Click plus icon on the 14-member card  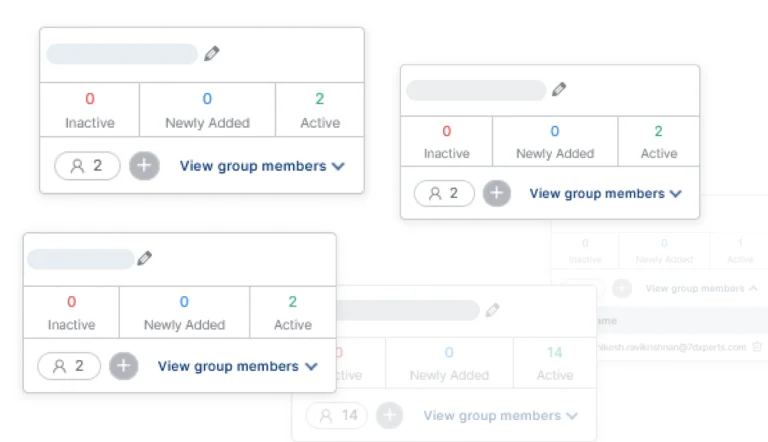(x=389, y=415)
